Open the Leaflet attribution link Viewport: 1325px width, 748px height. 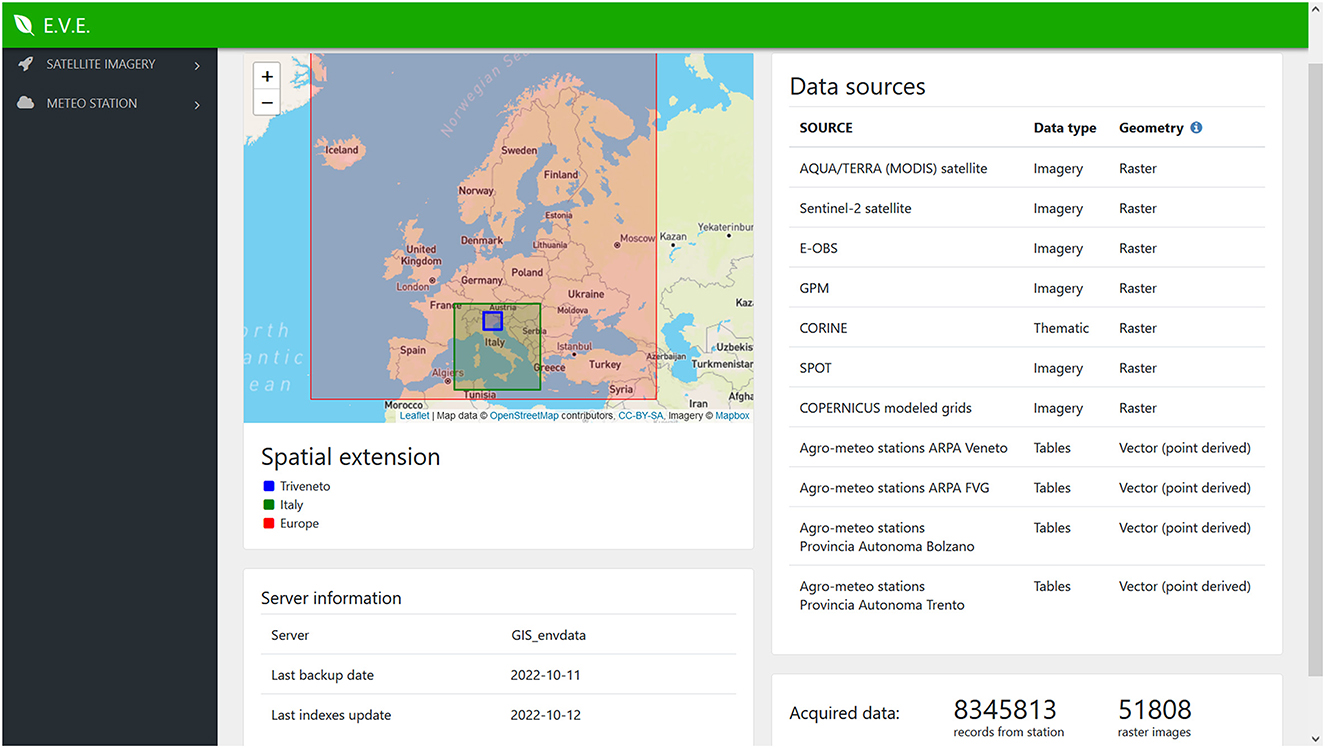pyautogui.click(x=414, y=416)
